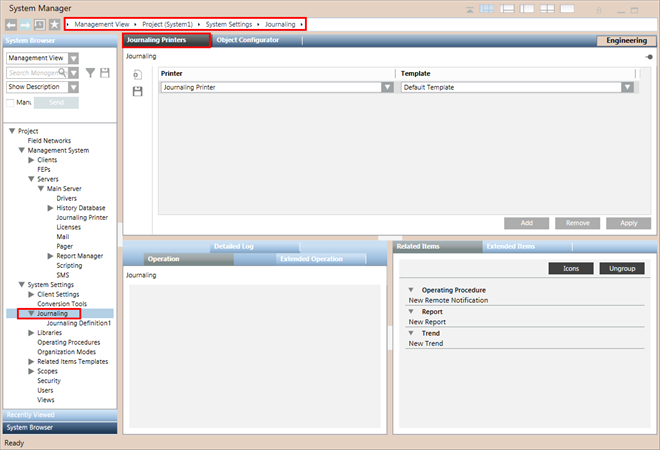The width and height of the screenshot is (660, 450).
Task: Open the Journaling Printer dropdown
Action: (x=387, y=88)
